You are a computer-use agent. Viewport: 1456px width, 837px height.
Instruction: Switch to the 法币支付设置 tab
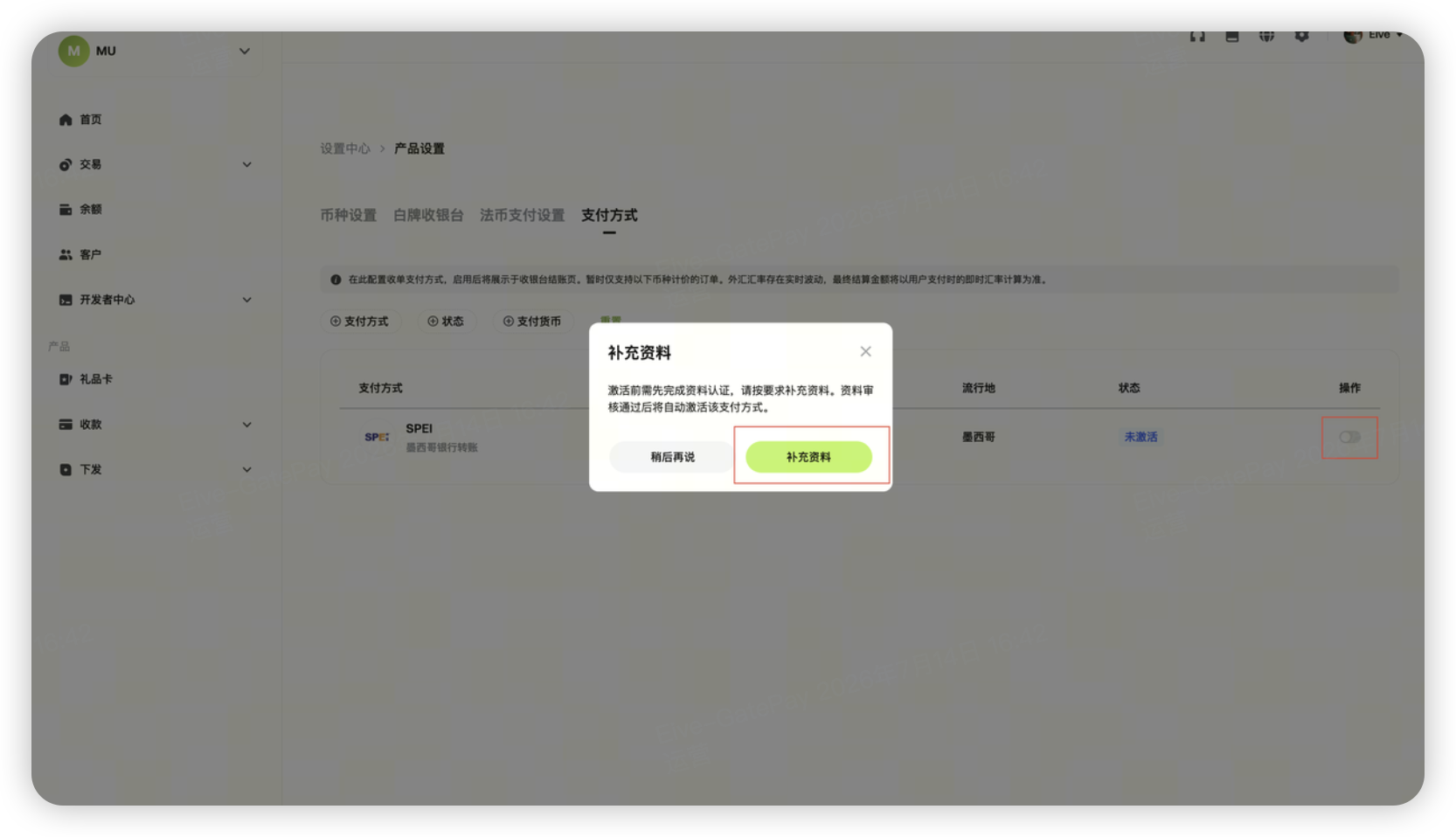pyautogui.click(x=522, y=215)
